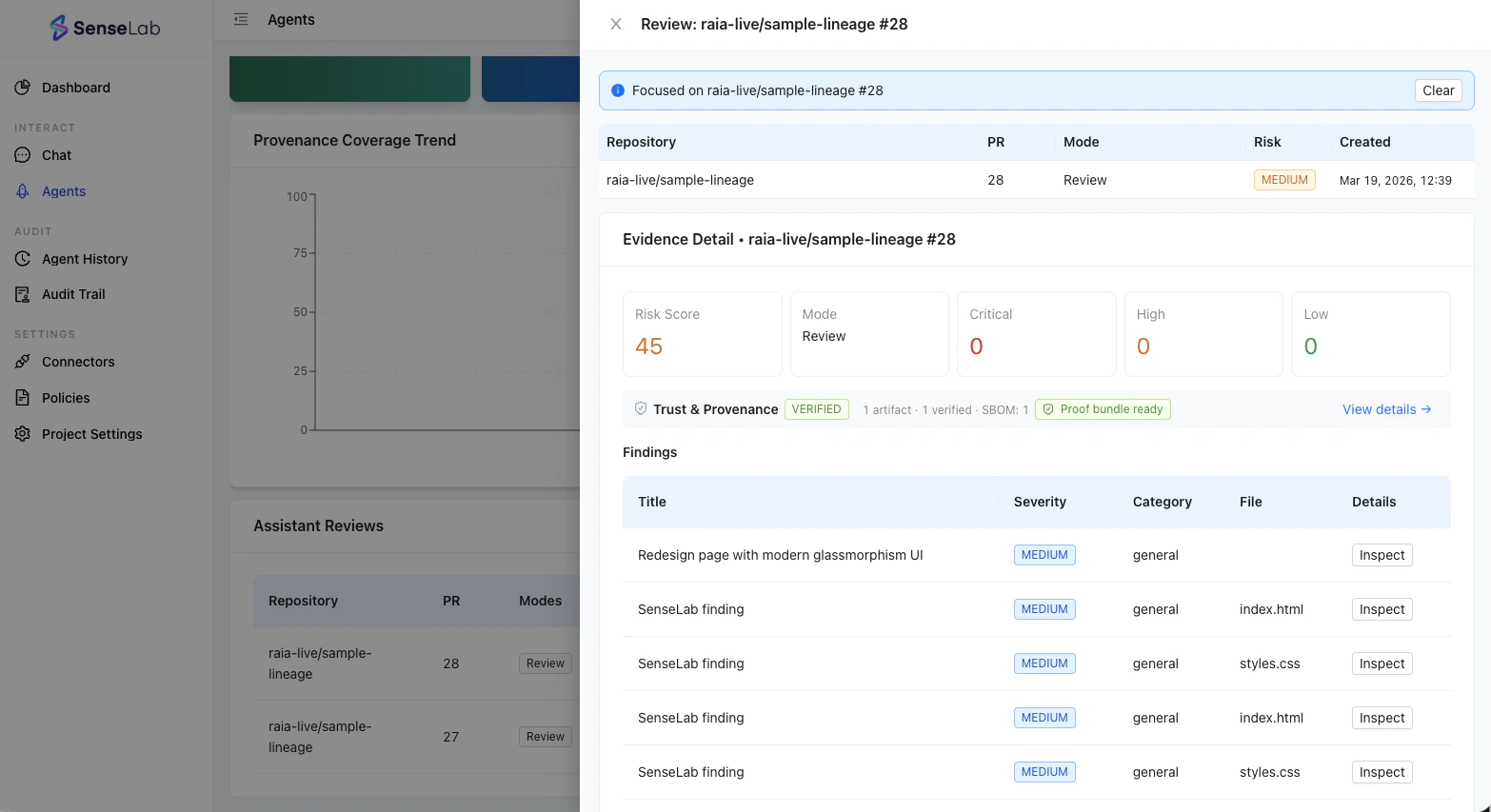
Task: Click the Policies file icon
Action: tap(23, 398)
